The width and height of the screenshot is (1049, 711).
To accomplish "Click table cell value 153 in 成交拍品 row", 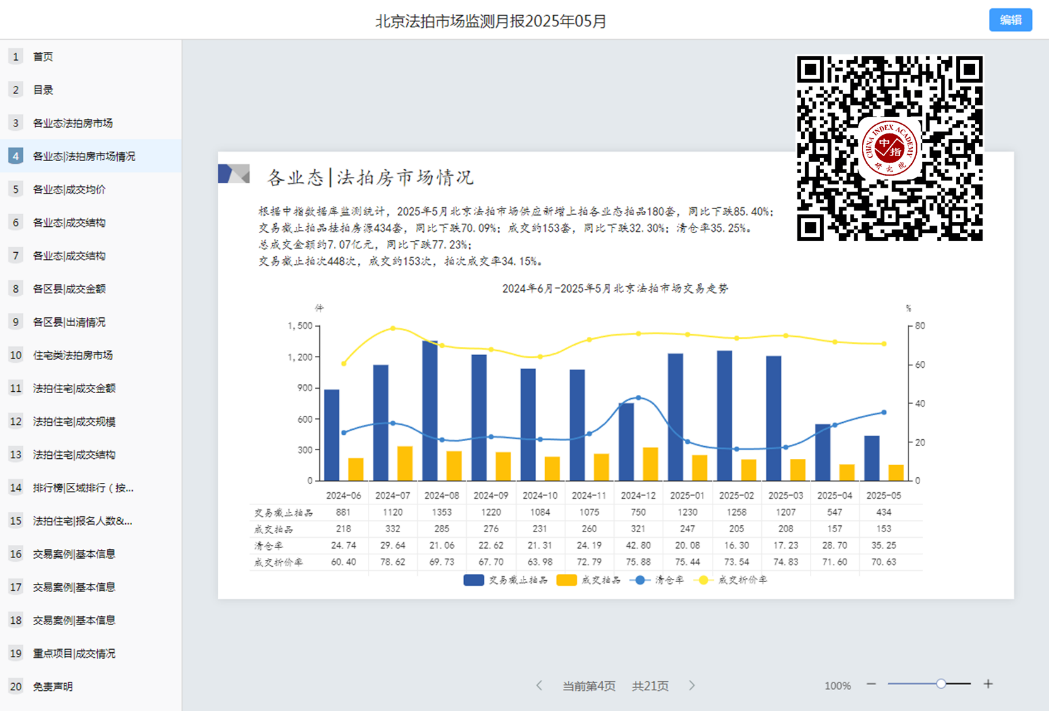I will tap(884, 529).
